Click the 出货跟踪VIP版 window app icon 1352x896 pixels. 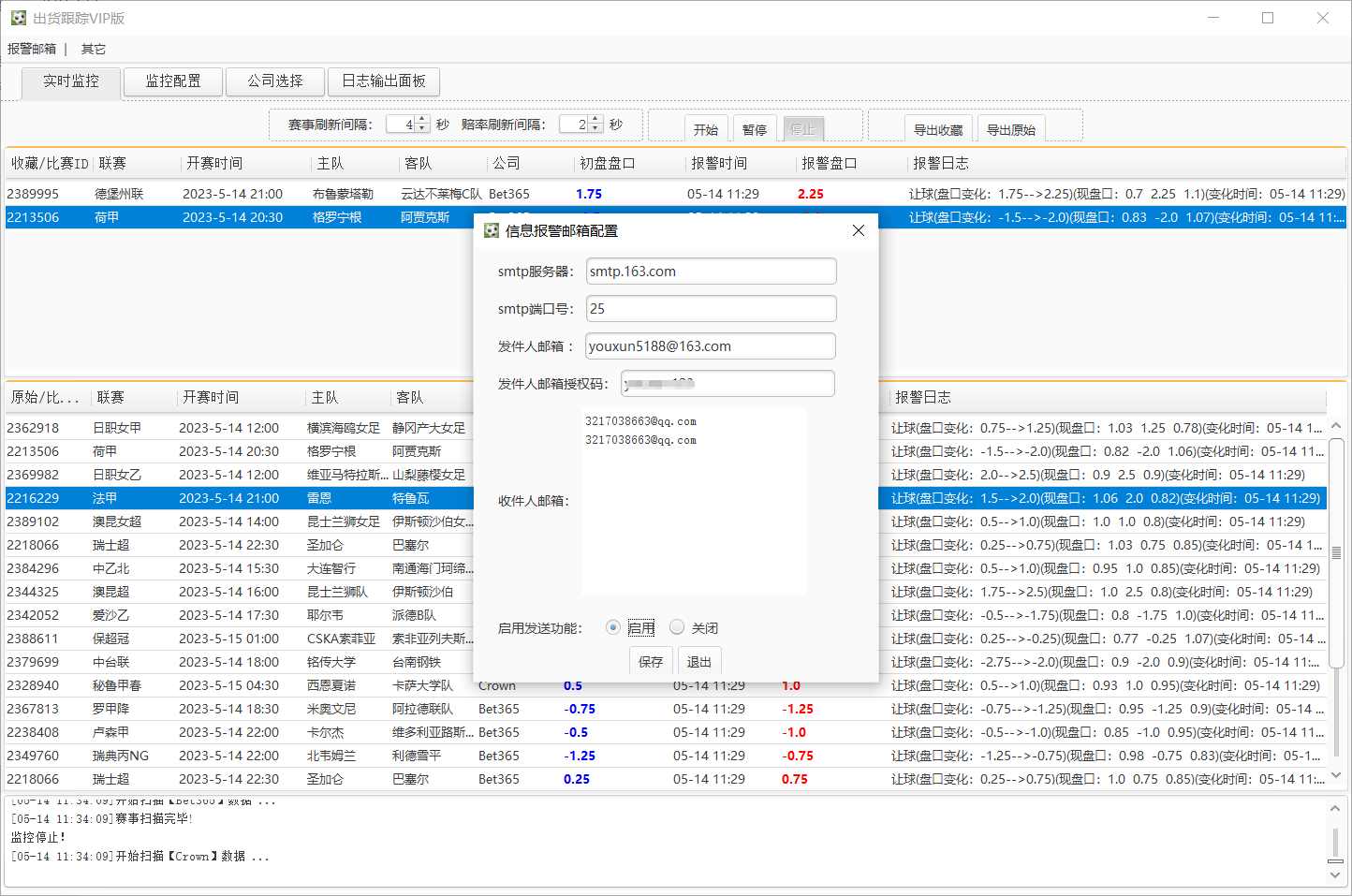[x=18, y=18]
